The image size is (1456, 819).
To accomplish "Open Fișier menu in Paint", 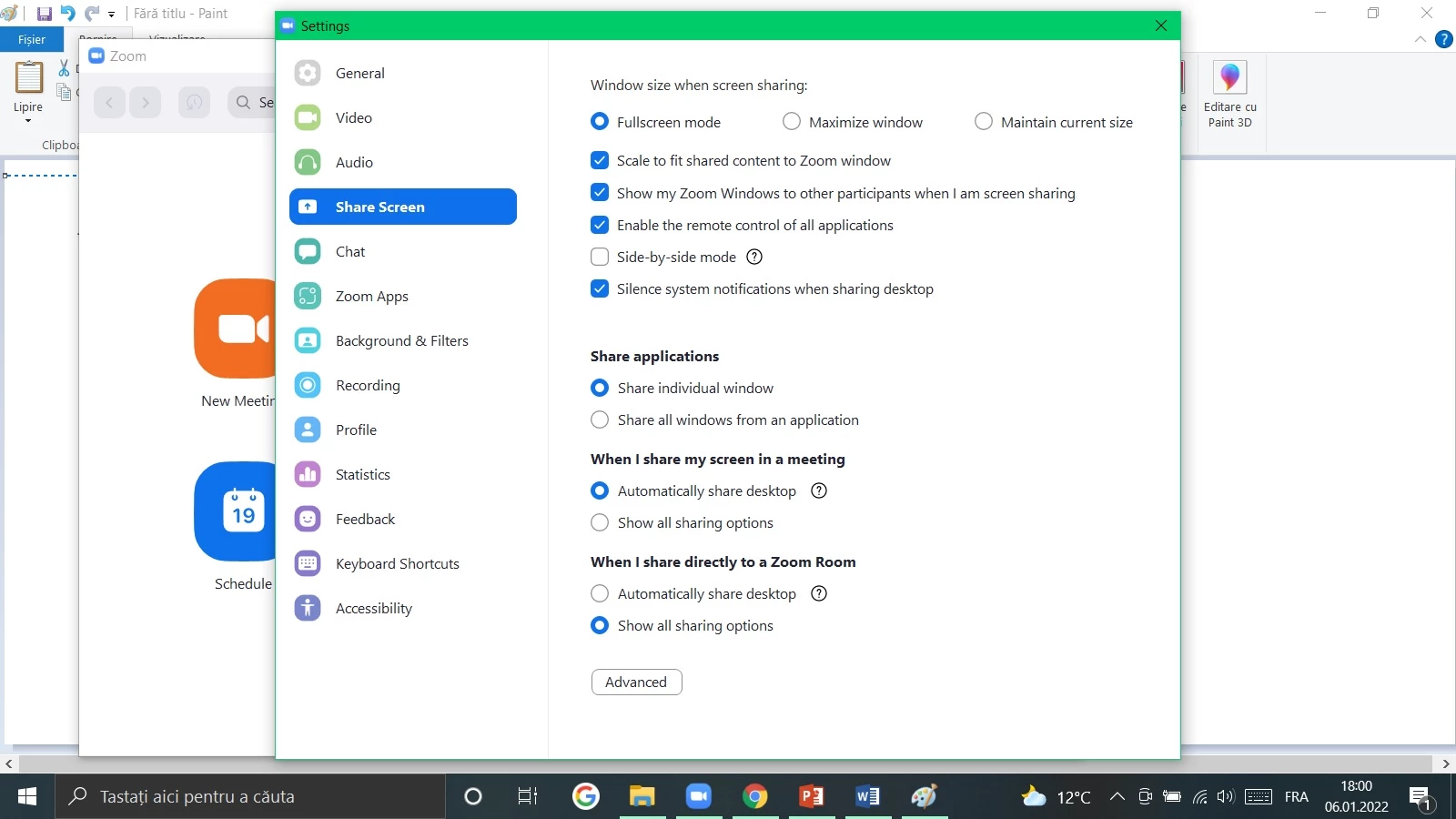I will pos(32,39).
